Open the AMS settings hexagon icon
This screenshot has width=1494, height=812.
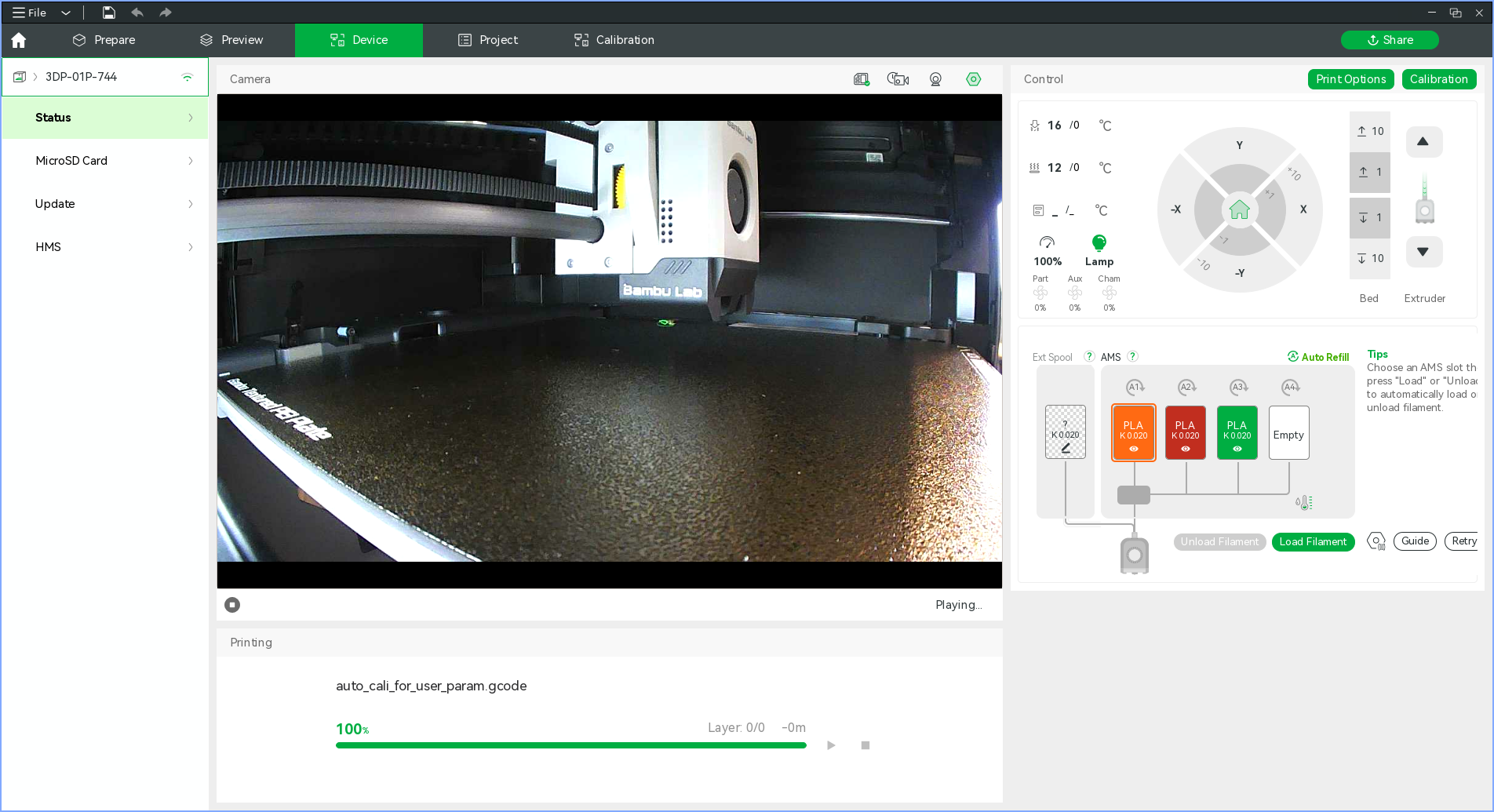pyautogui.click(x=1376, y=542)
